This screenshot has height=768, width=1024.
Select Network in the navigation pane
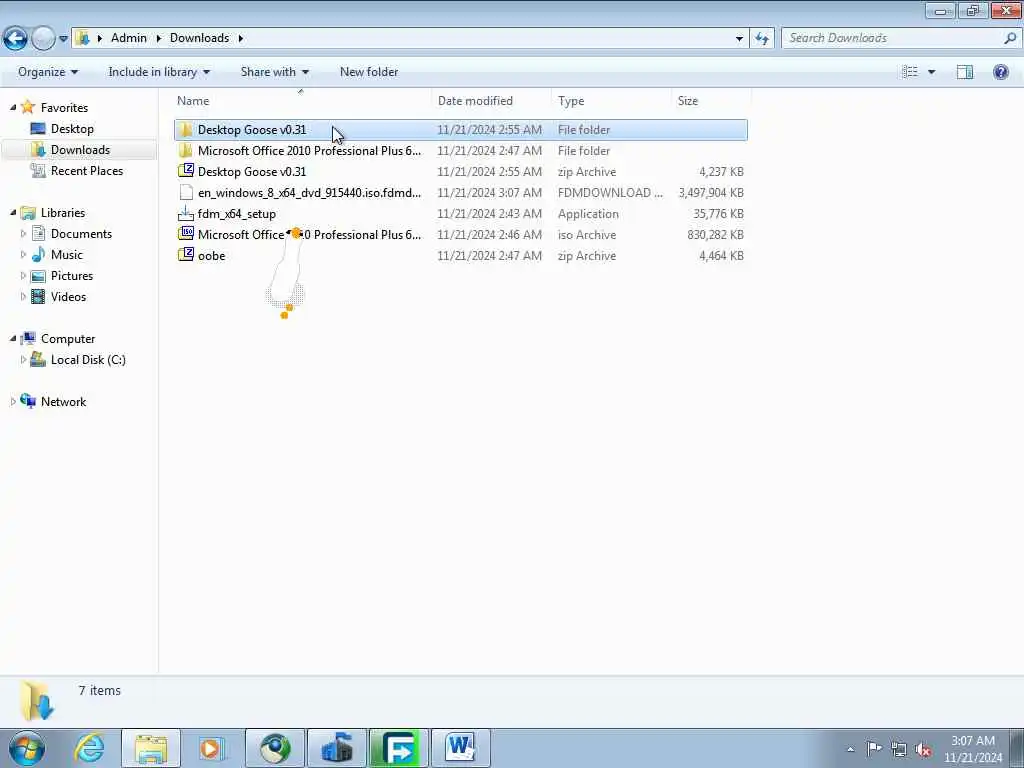point(63,402)
